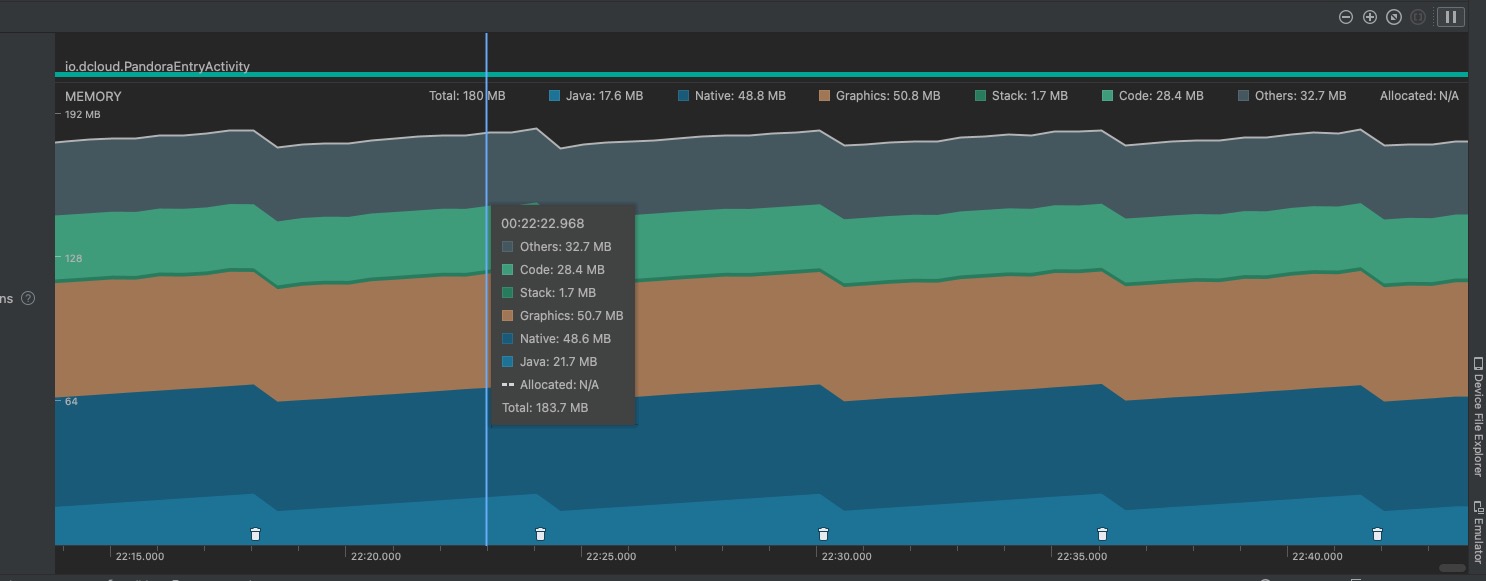Click the 22:40.000 time label
This screenshot has height=581, width=1486.
click(1316, 557)
